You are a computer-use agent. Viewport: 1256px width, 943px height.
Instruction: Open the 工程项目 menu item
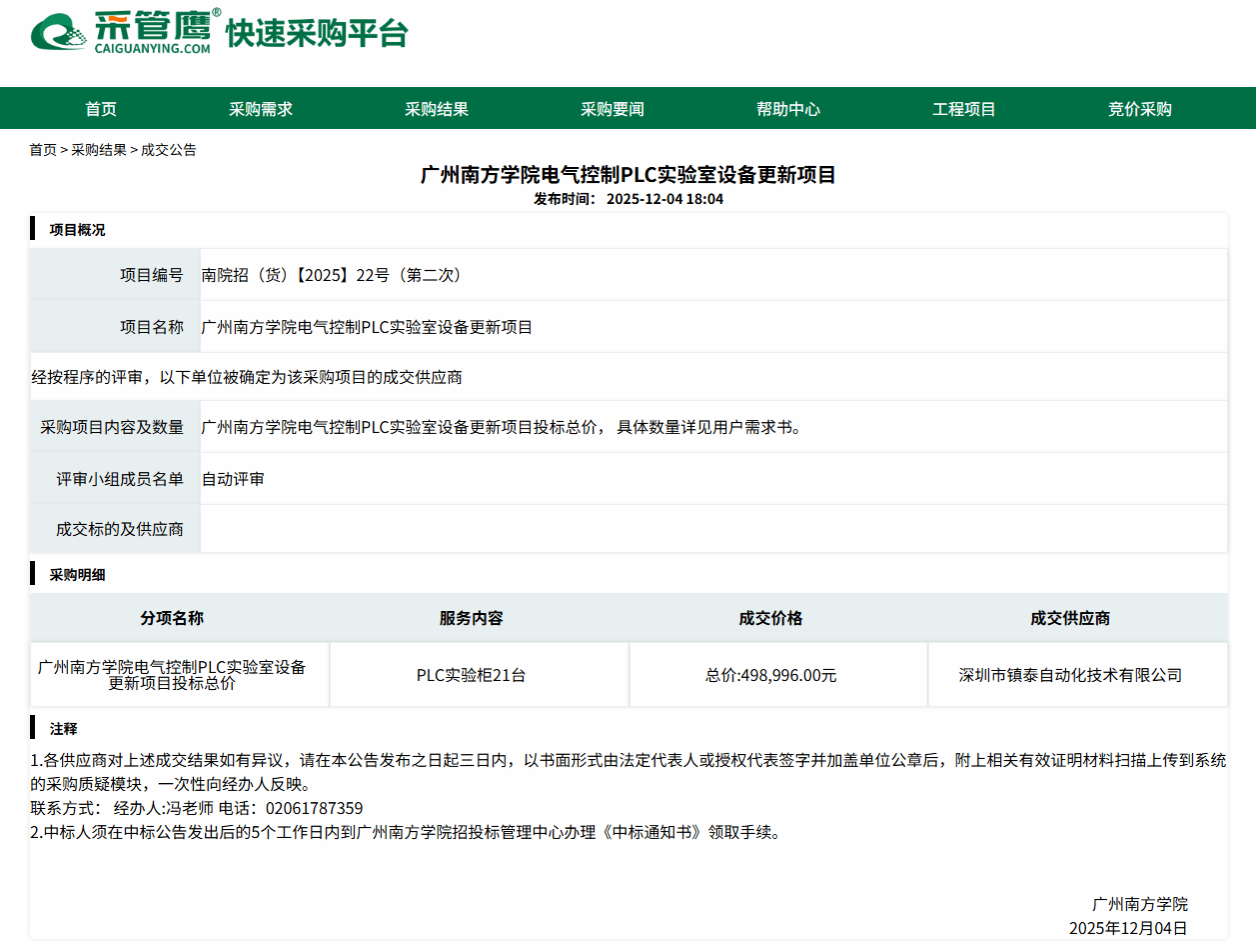point(965,109)
